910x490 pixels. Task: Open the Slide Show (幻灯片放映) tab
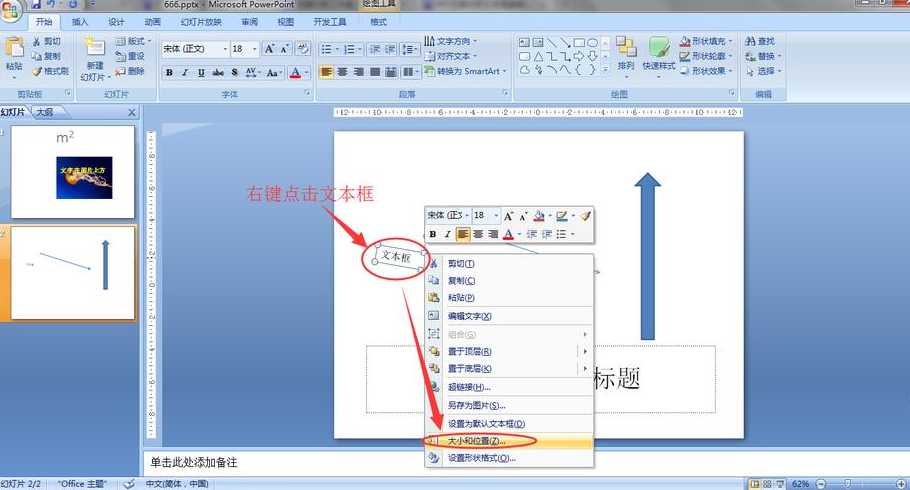pyautogui.click(x=201, y=22)
